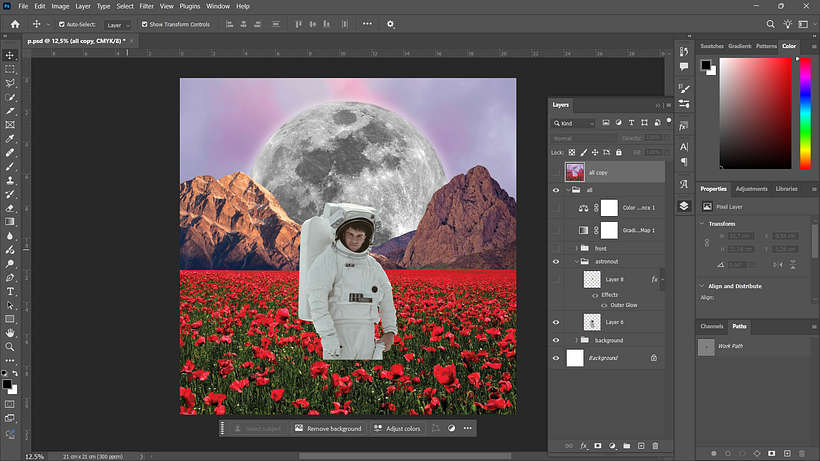This screenshot has width=820, height=461.
Task: Select the Zoom tool
Action: coord(10,347)
